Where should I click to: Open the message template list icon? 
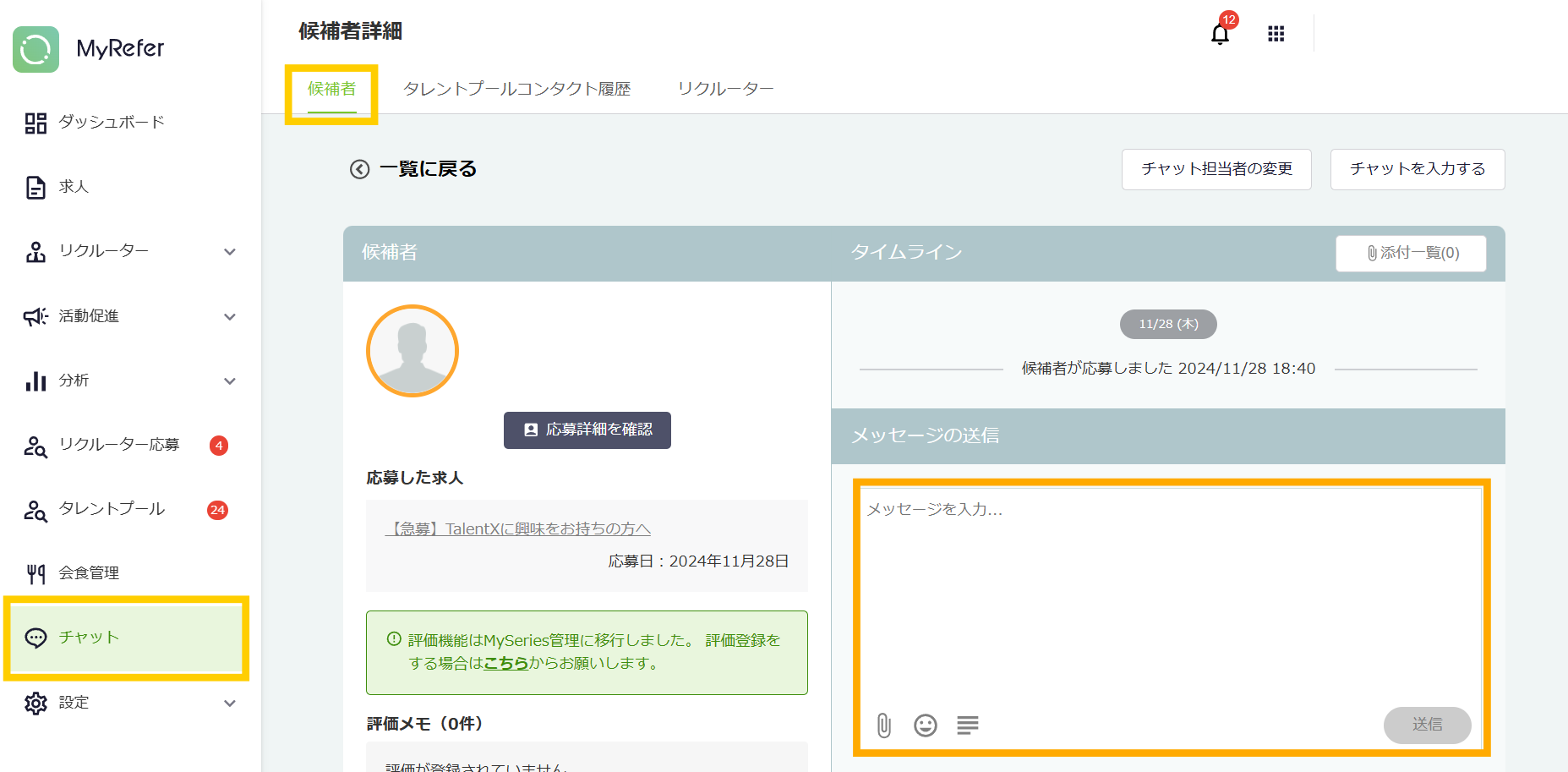[x=967, y=725]
